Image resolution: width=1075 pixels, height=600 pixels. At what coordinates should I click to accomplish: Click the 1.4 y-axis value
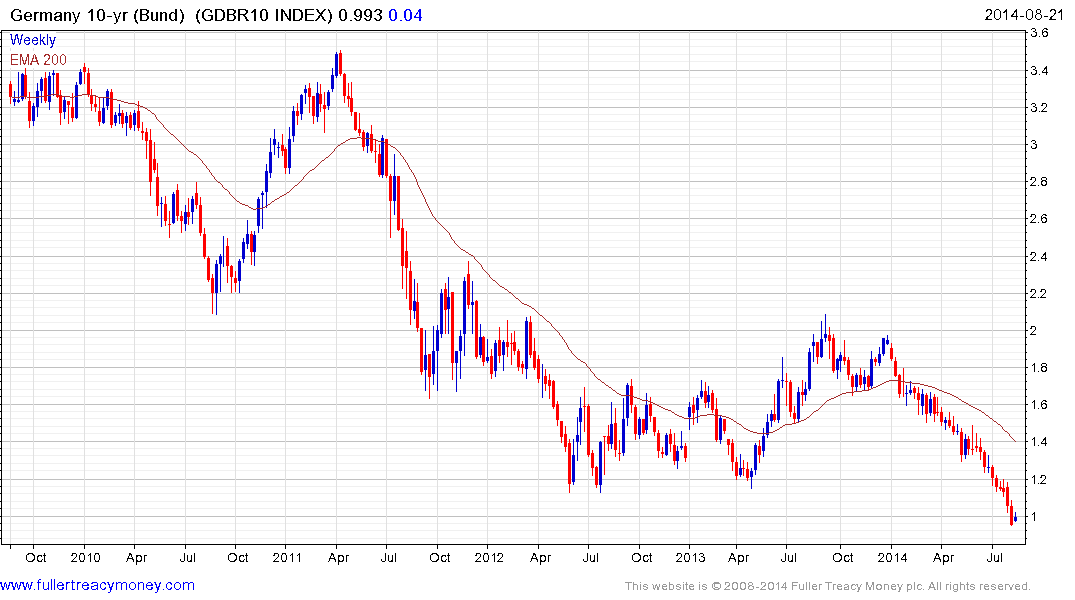click(x=1039, y=442)
